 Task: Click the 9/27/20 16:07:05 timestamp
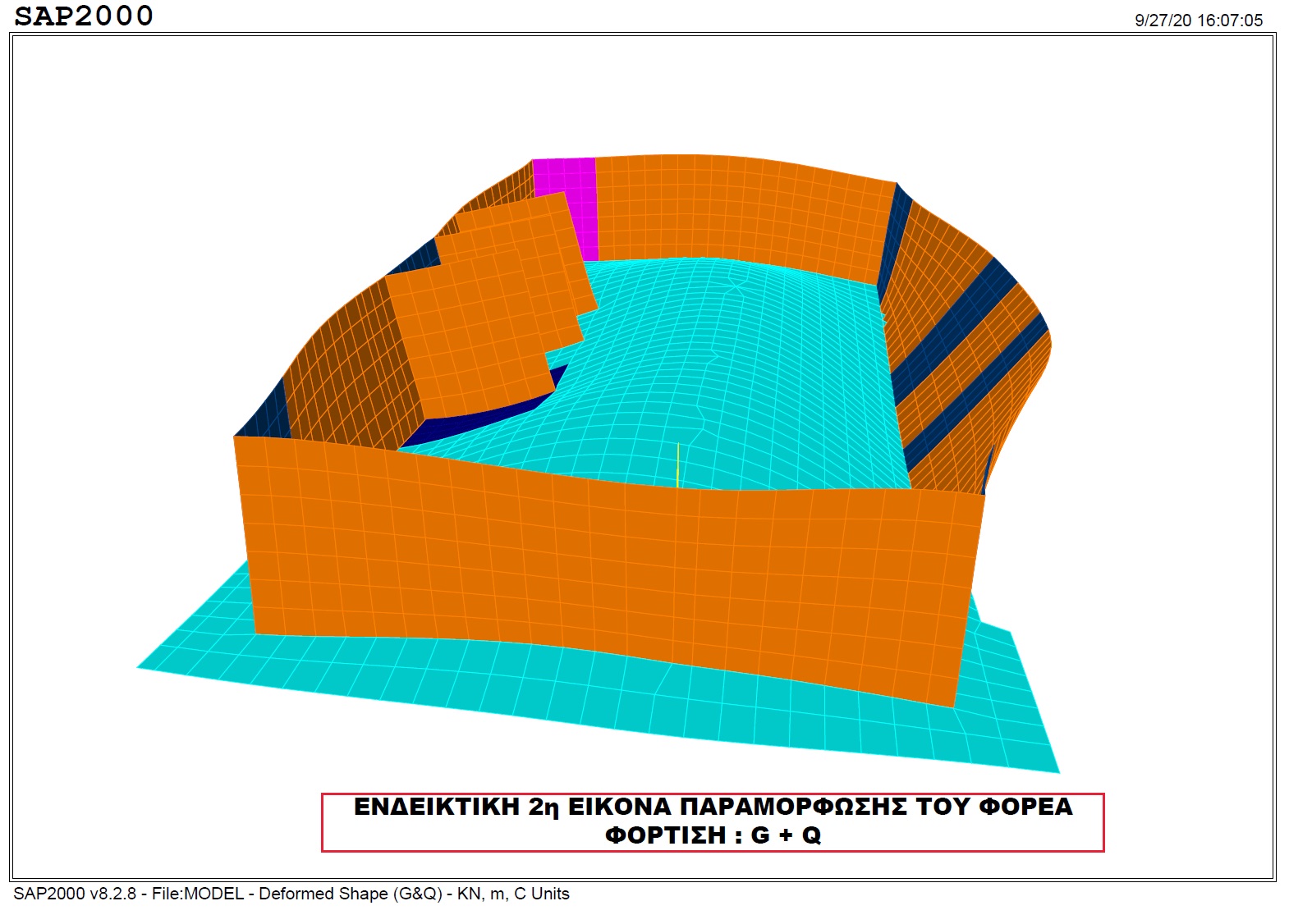1198,21
